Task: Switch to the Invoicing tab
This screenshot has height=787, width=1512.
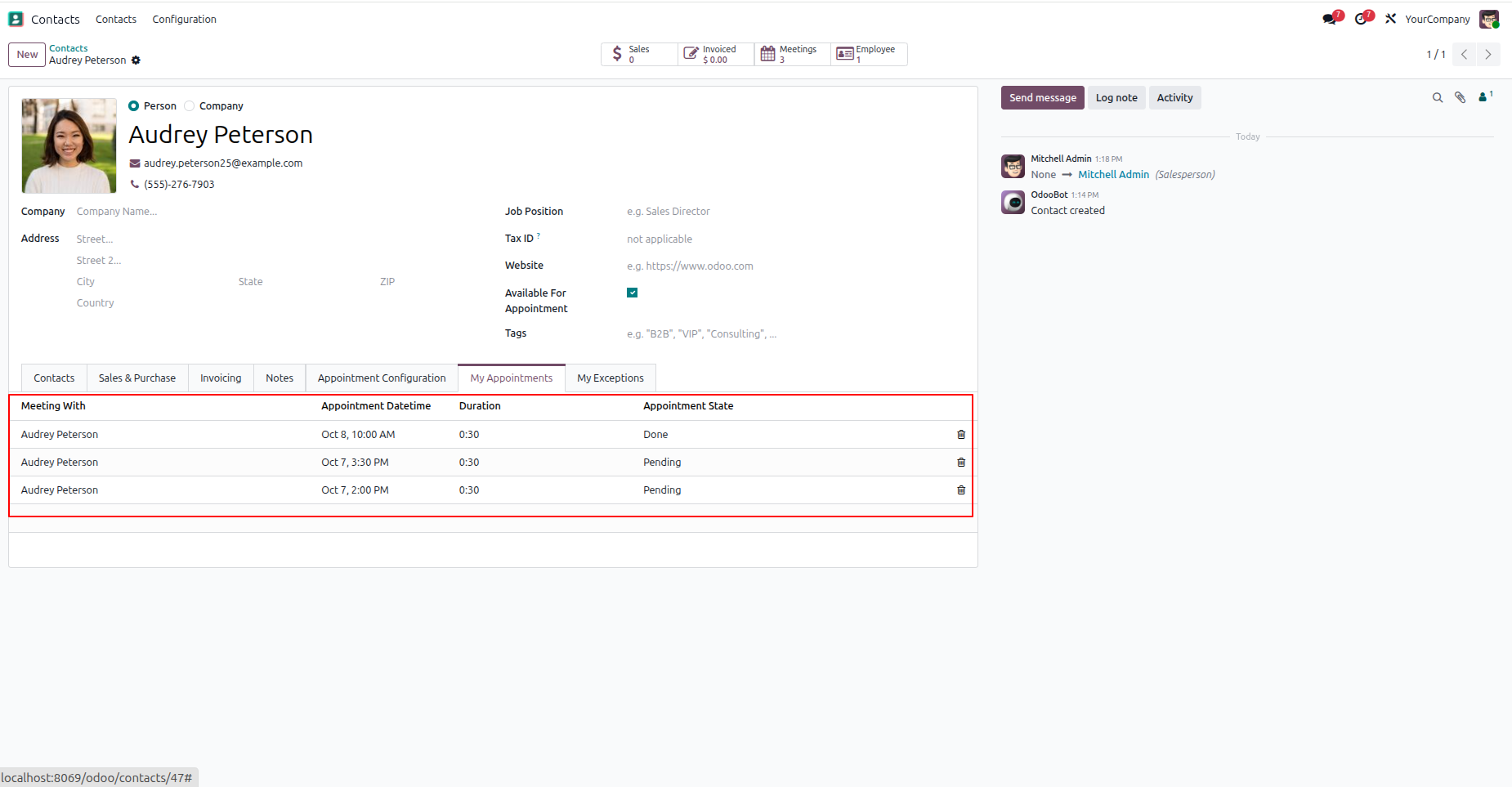Action: pos(221,378)
